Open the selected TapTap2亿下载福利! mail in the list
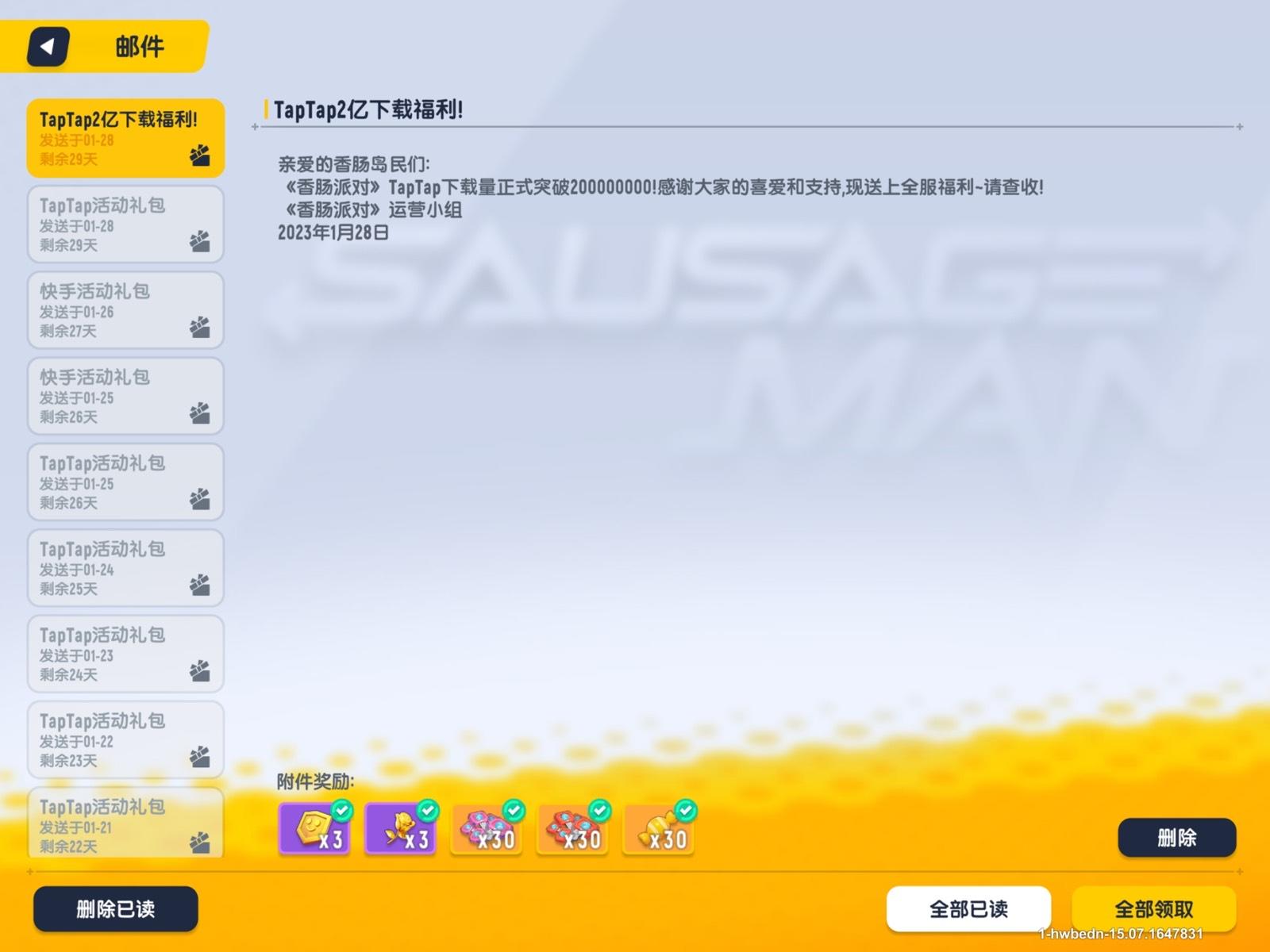 pyautogui.click(x=125, y=138)
